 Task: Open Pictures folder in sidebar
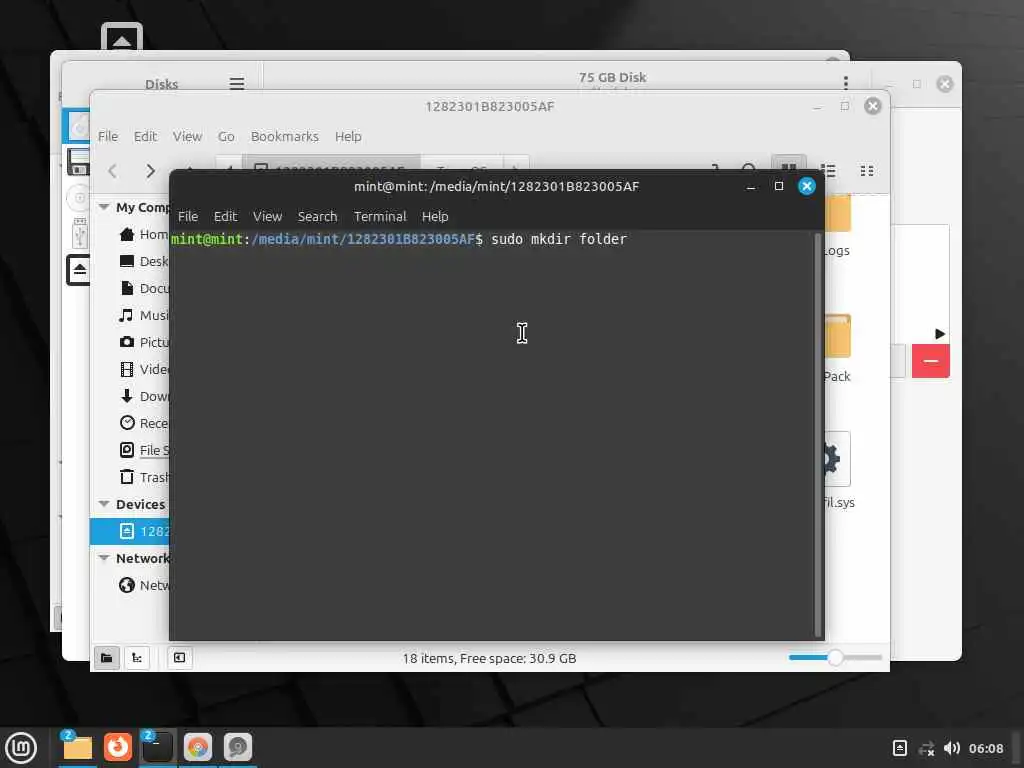[144, 342]
